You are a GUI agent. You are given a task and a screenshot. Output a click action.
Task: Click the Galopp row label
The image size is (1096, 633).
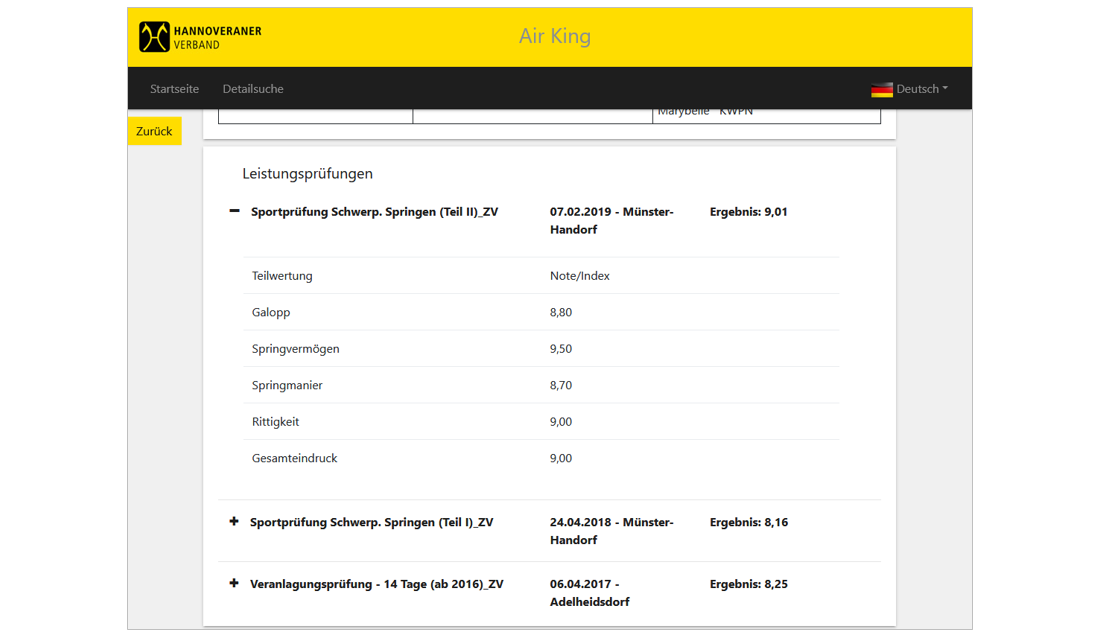(271, 312)
